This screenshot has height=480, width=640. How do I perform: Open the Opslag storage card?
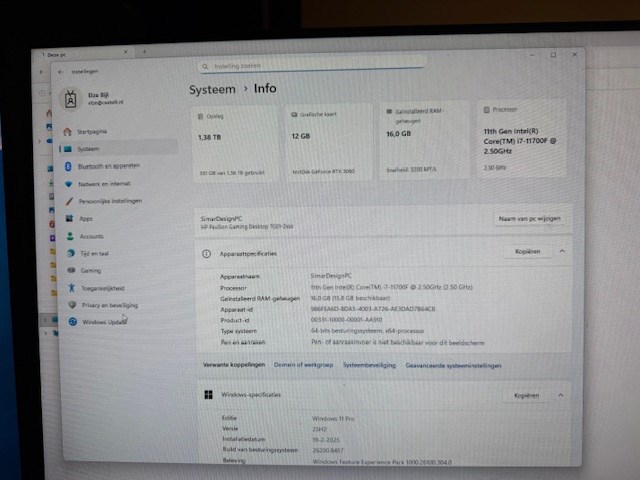pyautogui.click(x=236, y=144)
